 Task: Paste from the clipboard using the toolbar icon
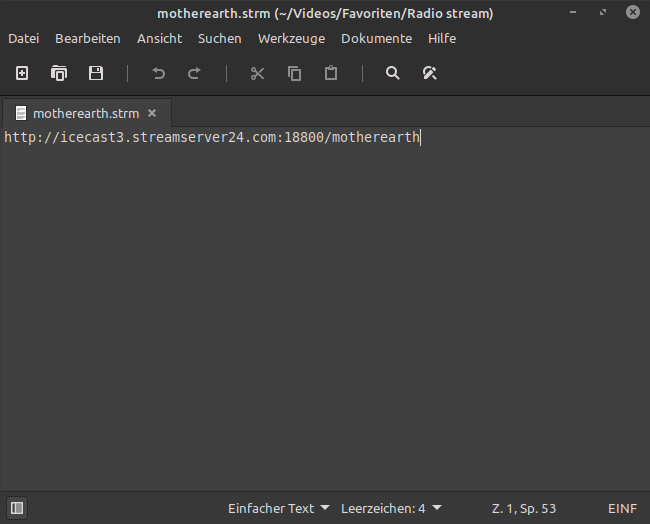coord(331,73)
